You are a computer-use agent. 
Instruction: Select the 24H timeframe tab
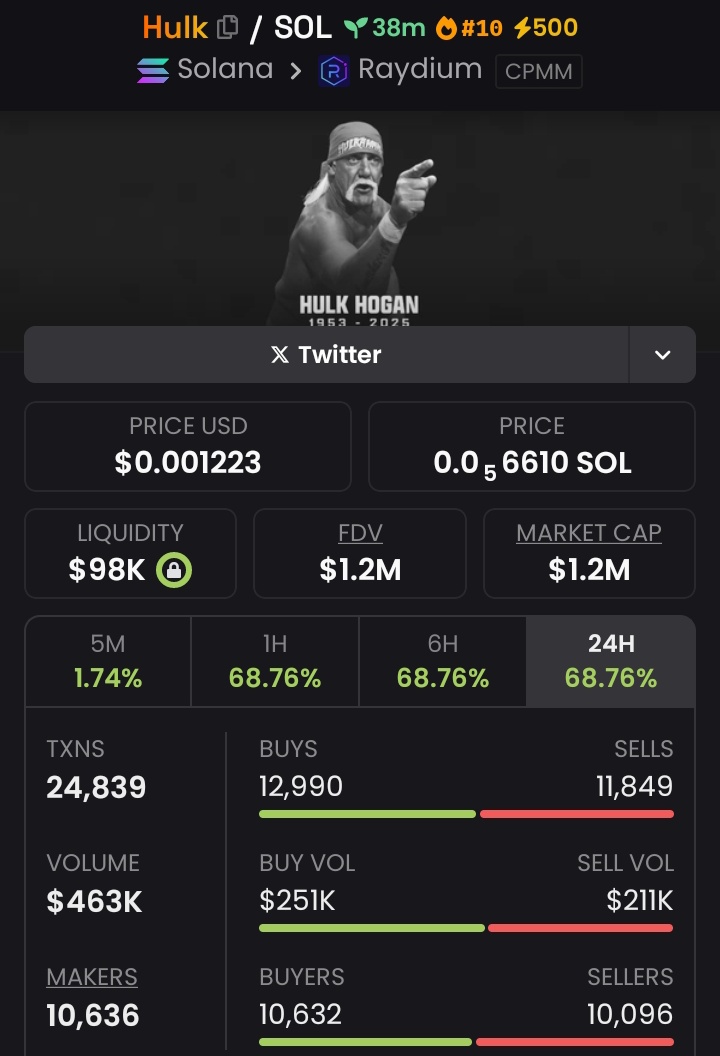pyautogui.click(x=610, y=661)
